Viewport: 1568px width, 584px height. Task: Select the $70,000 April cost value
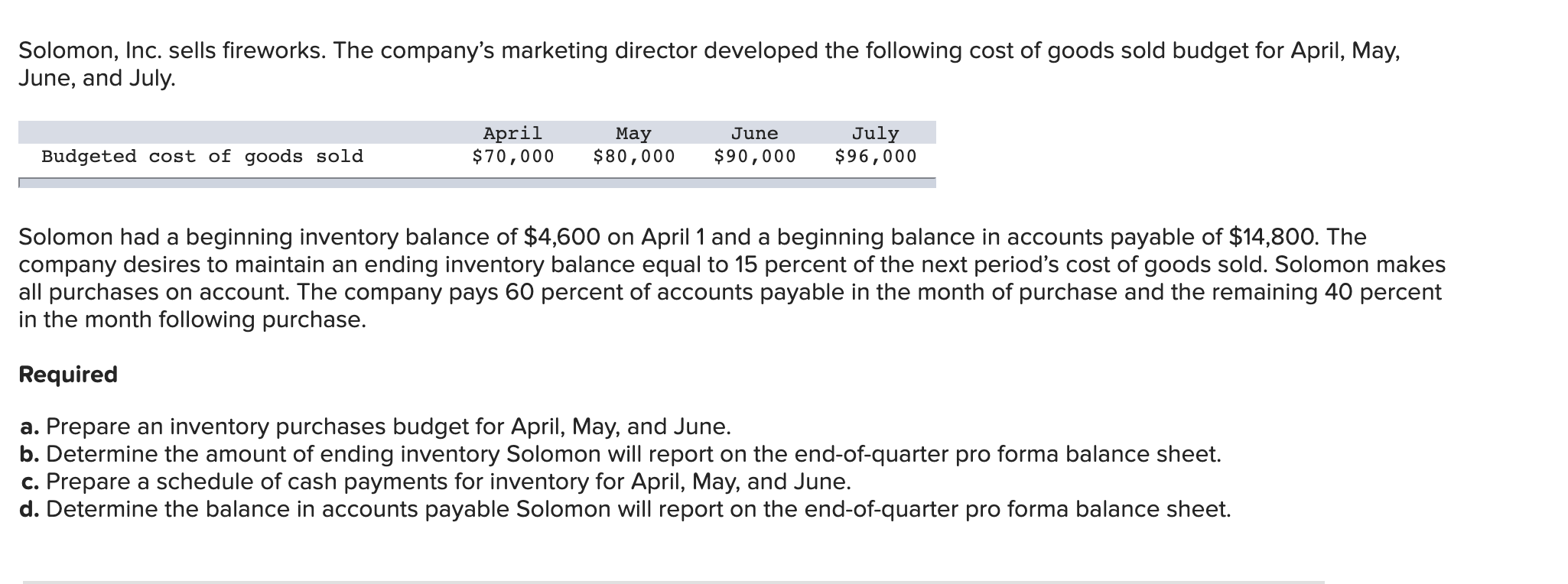click(x=512, y=157)
